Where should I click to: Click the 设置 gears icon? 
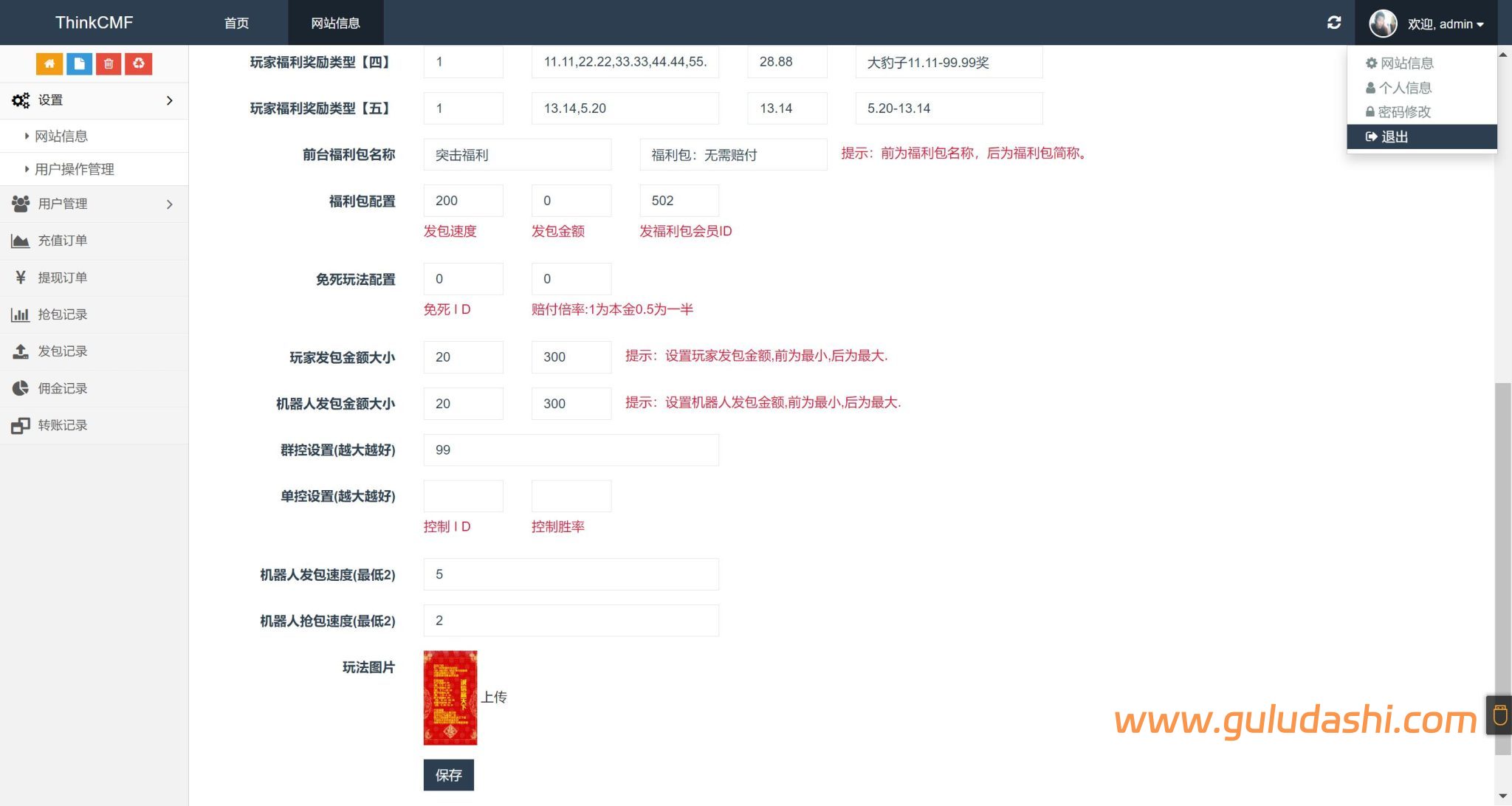click(x=20, y=100)
